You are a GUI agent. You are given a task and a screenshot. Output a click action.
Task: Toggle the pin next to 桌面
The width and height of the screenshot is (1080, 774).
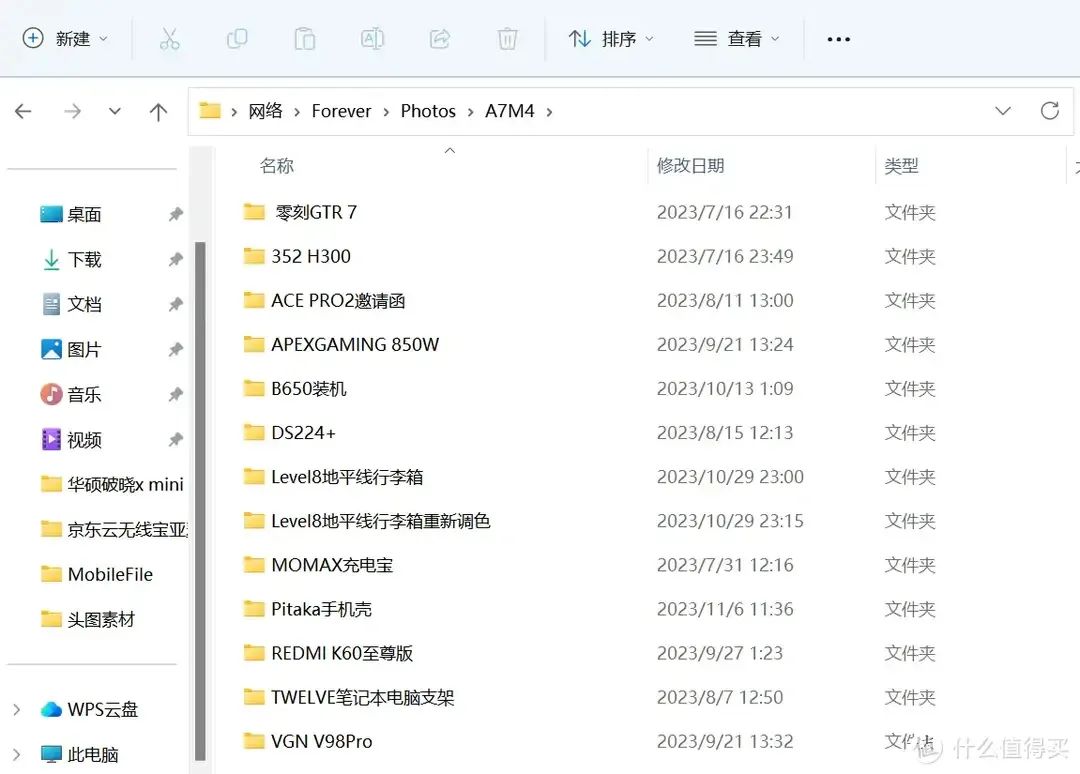click(176, 214)
